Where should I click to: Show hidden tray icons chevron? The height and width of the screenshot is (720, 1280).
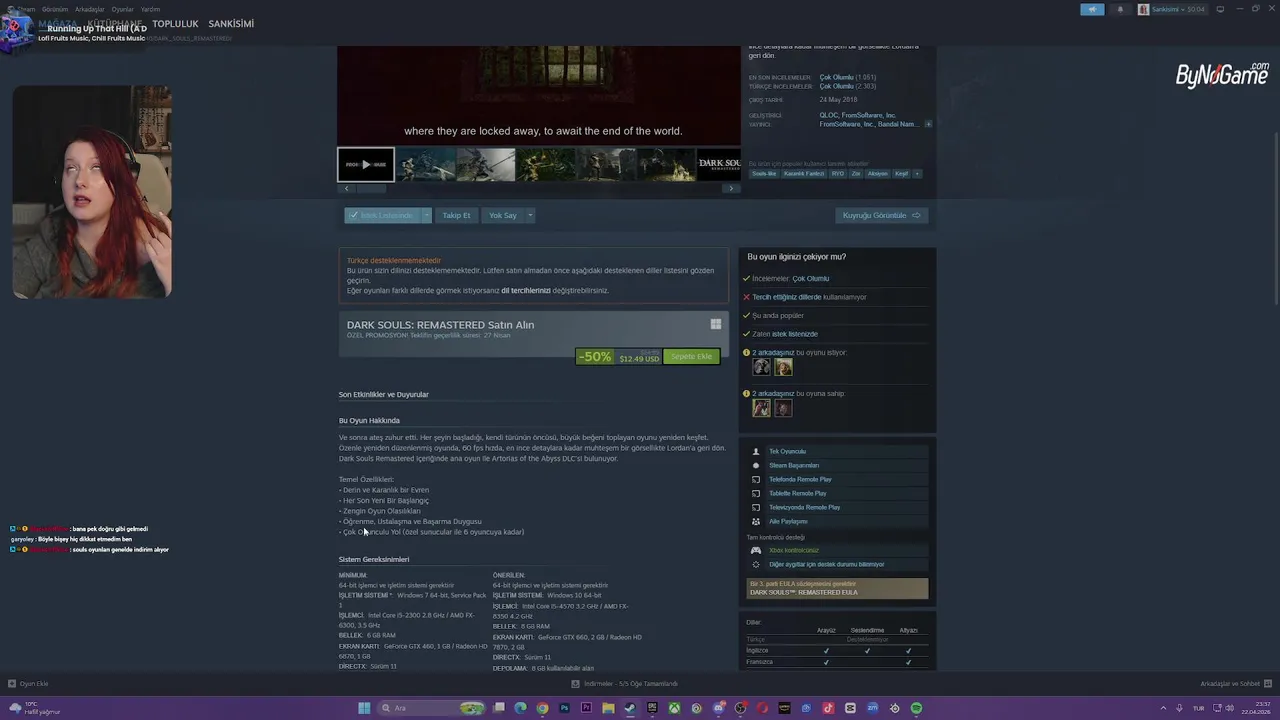(x=1163, y=708)
